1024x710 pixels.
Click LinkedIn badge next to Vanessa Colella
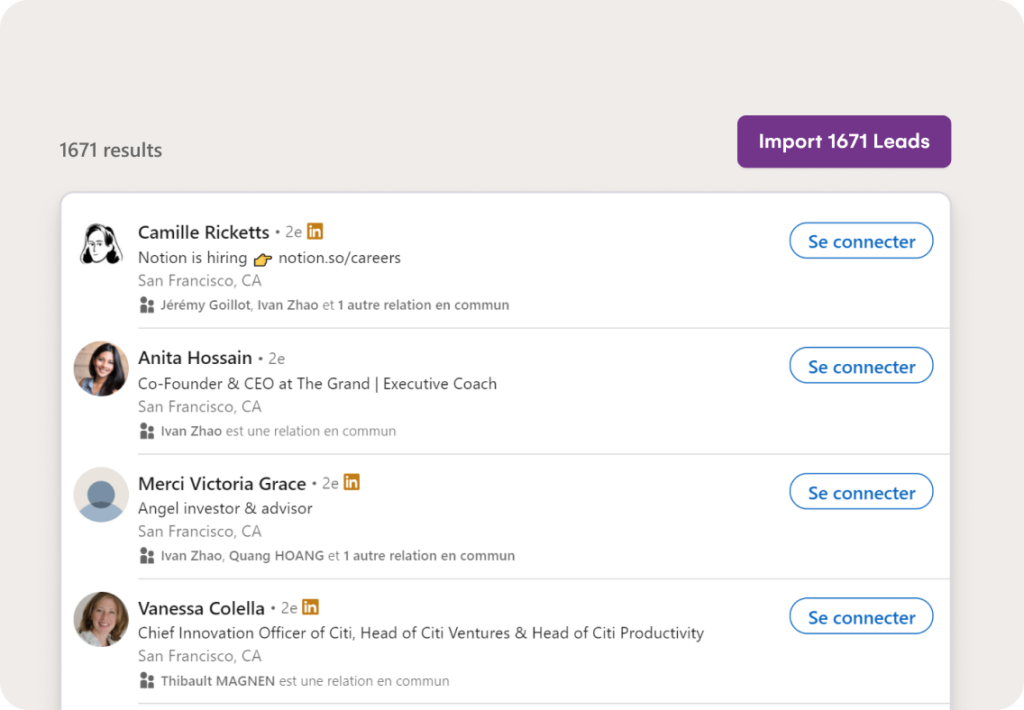310,607
